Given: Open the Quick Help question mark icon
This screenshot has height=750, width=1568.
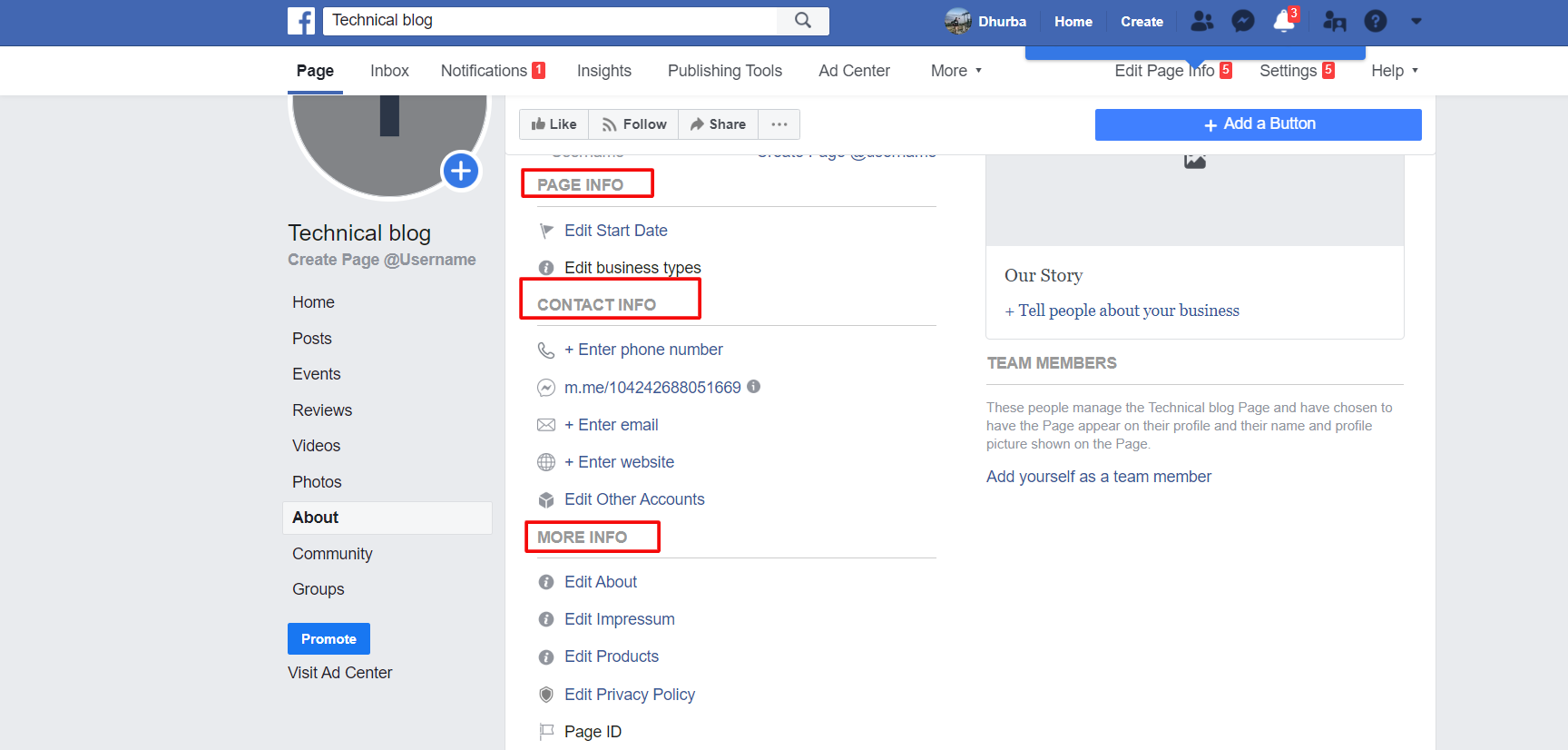Looking at the screenshot, I should click(1376, 21).
